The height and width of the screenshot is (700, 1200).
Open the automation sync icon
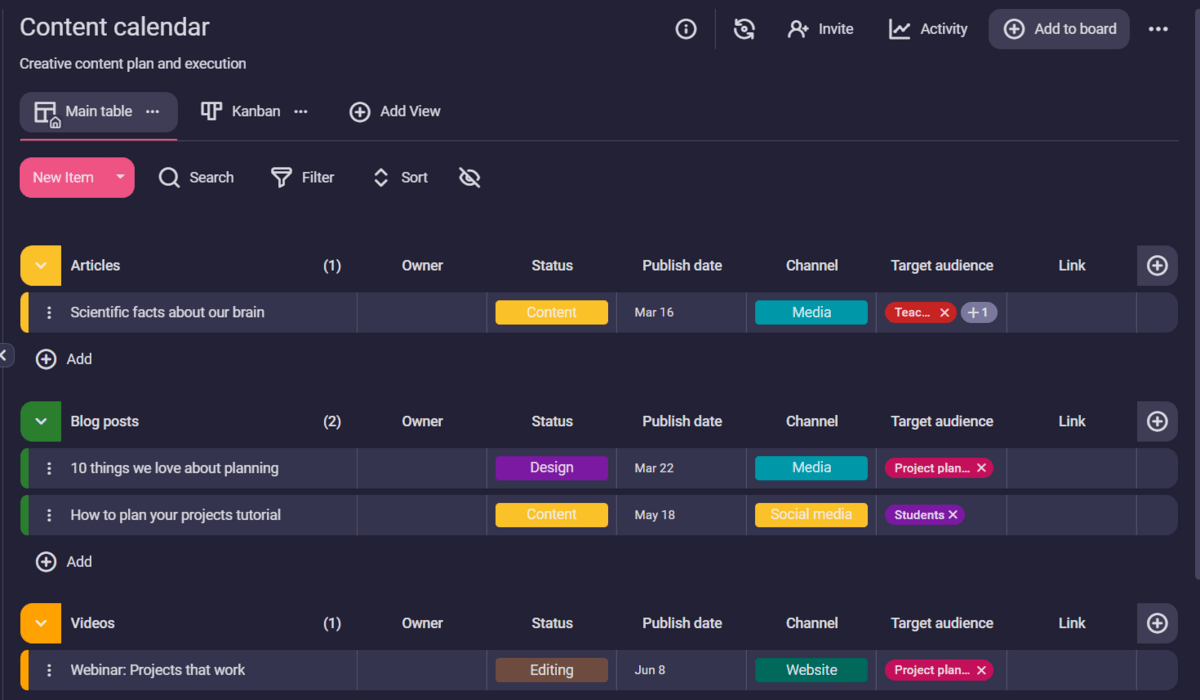[744, 29]
